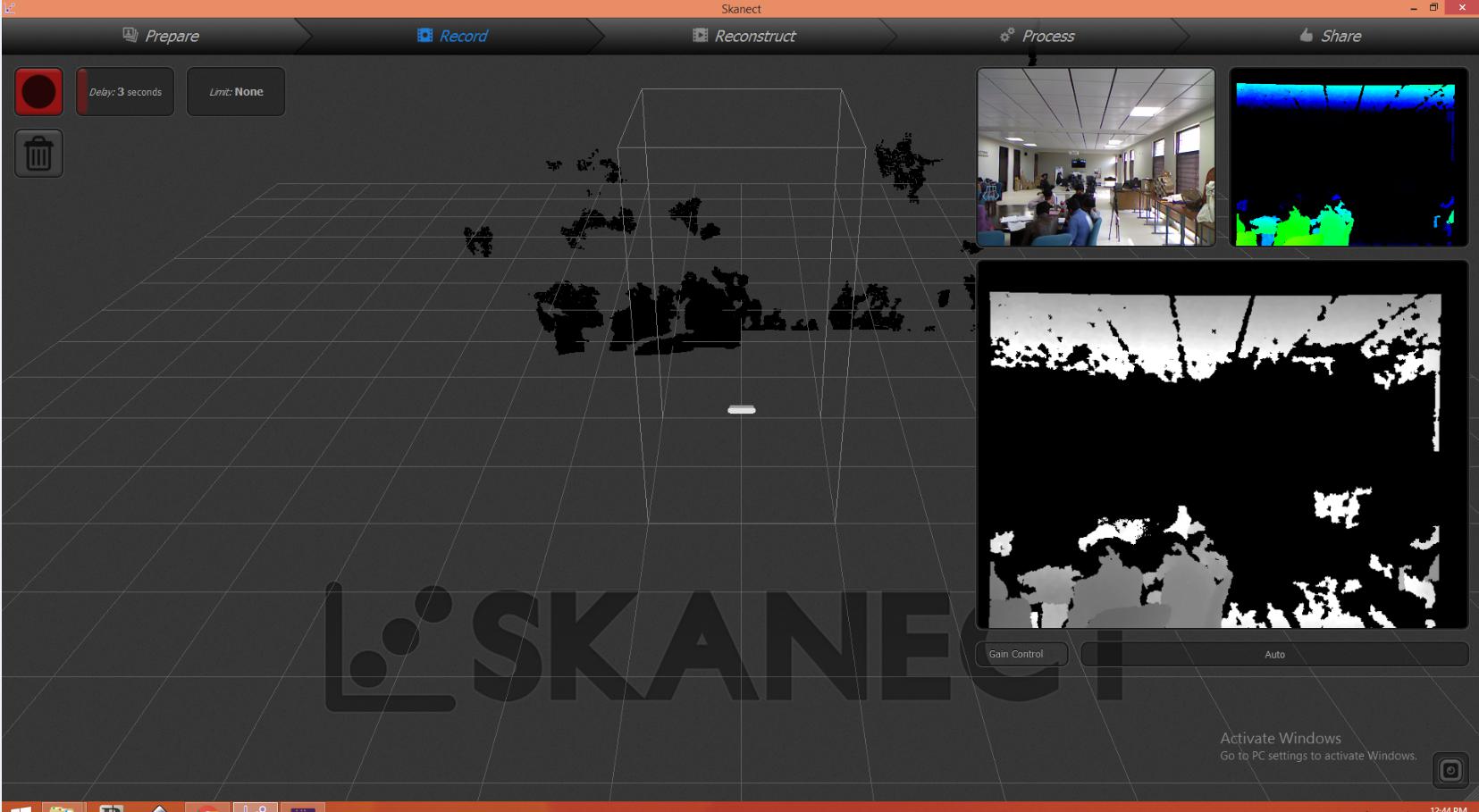Select the RGB camera feed thumbnail
The width and height of the screenshot is (1479, 812).
point(1096,157)
